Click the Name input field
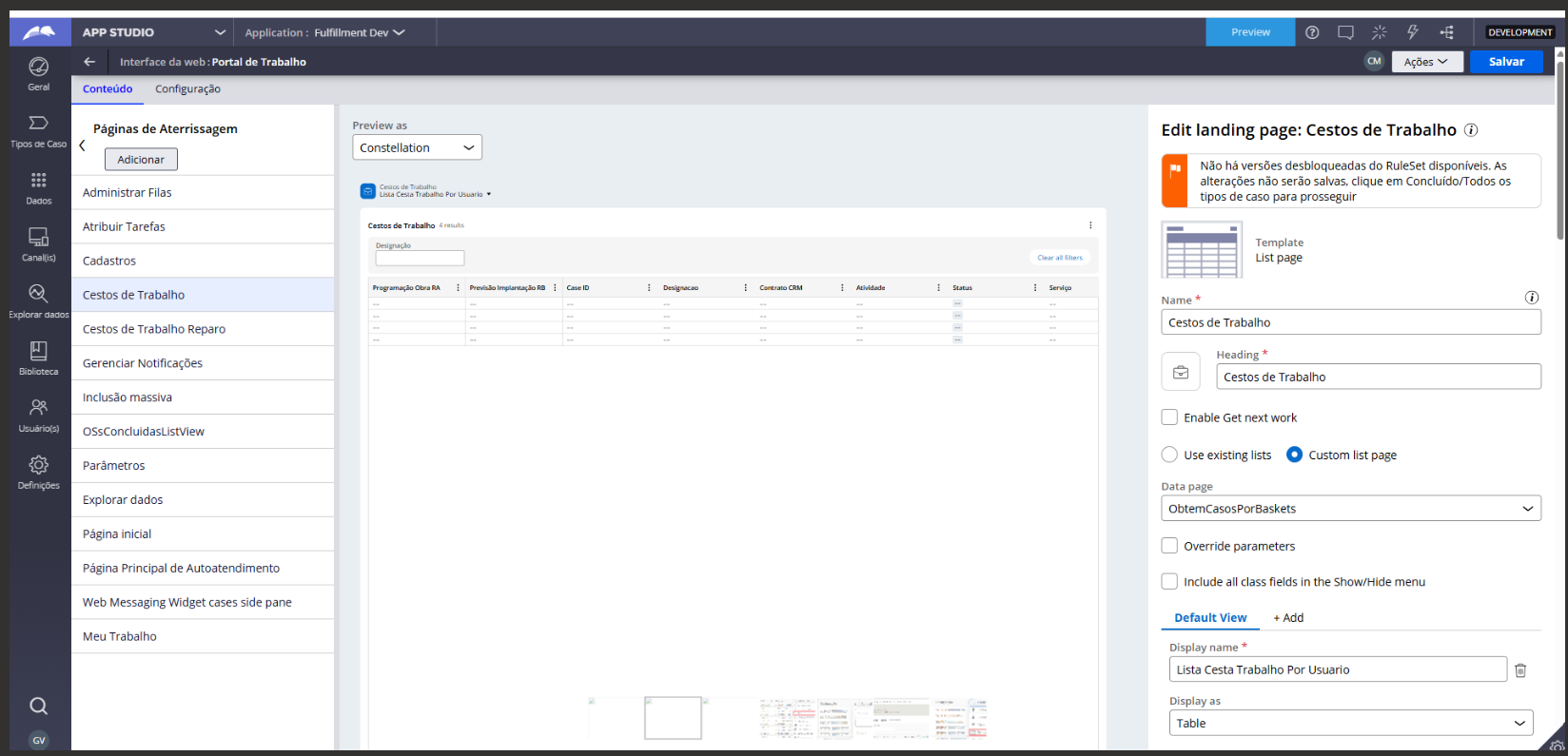Viewport: 1568px width, 756px height. pyautogui.click(x=1350, y=322)
